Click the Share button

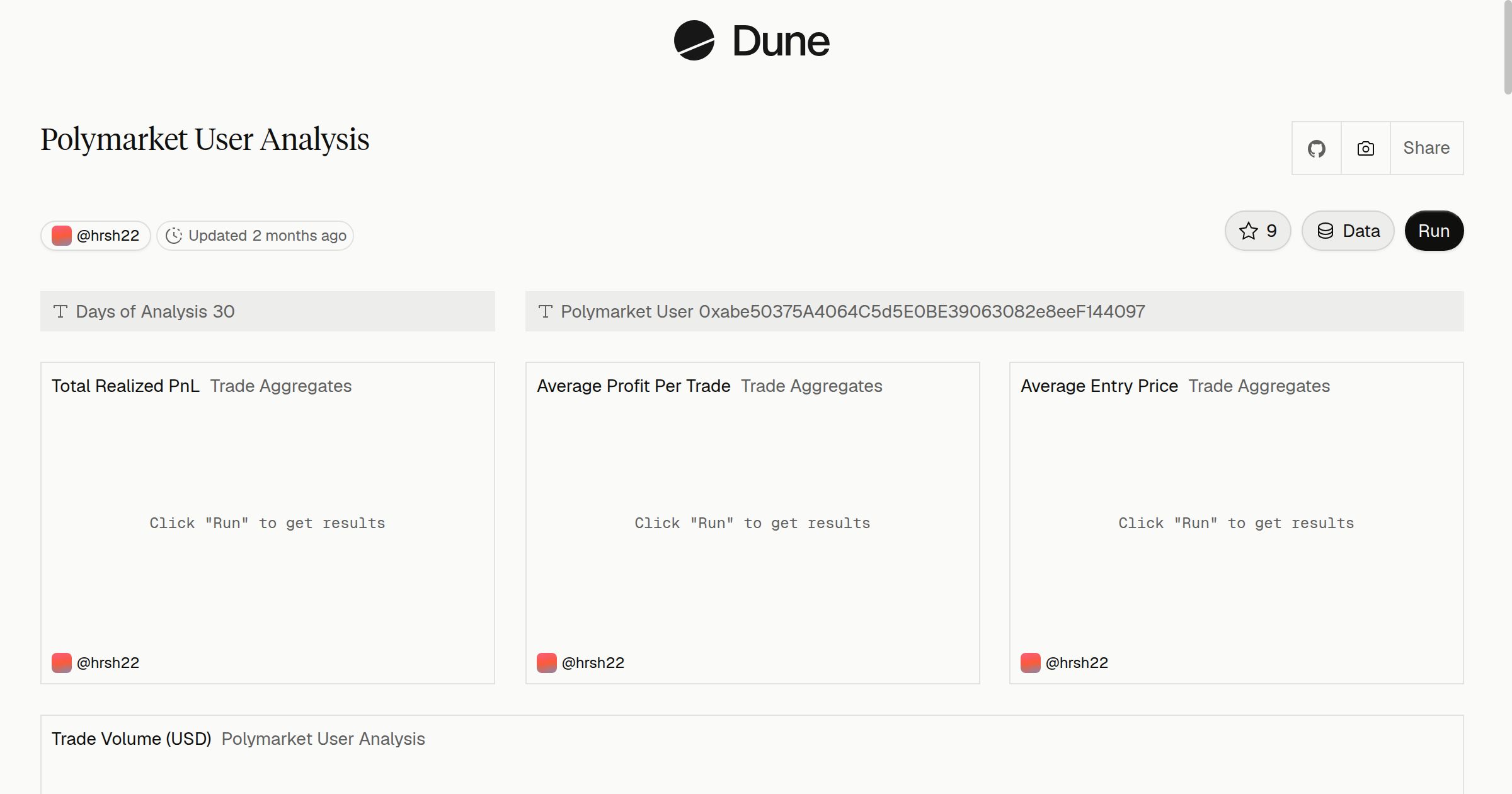[1426, 148]
